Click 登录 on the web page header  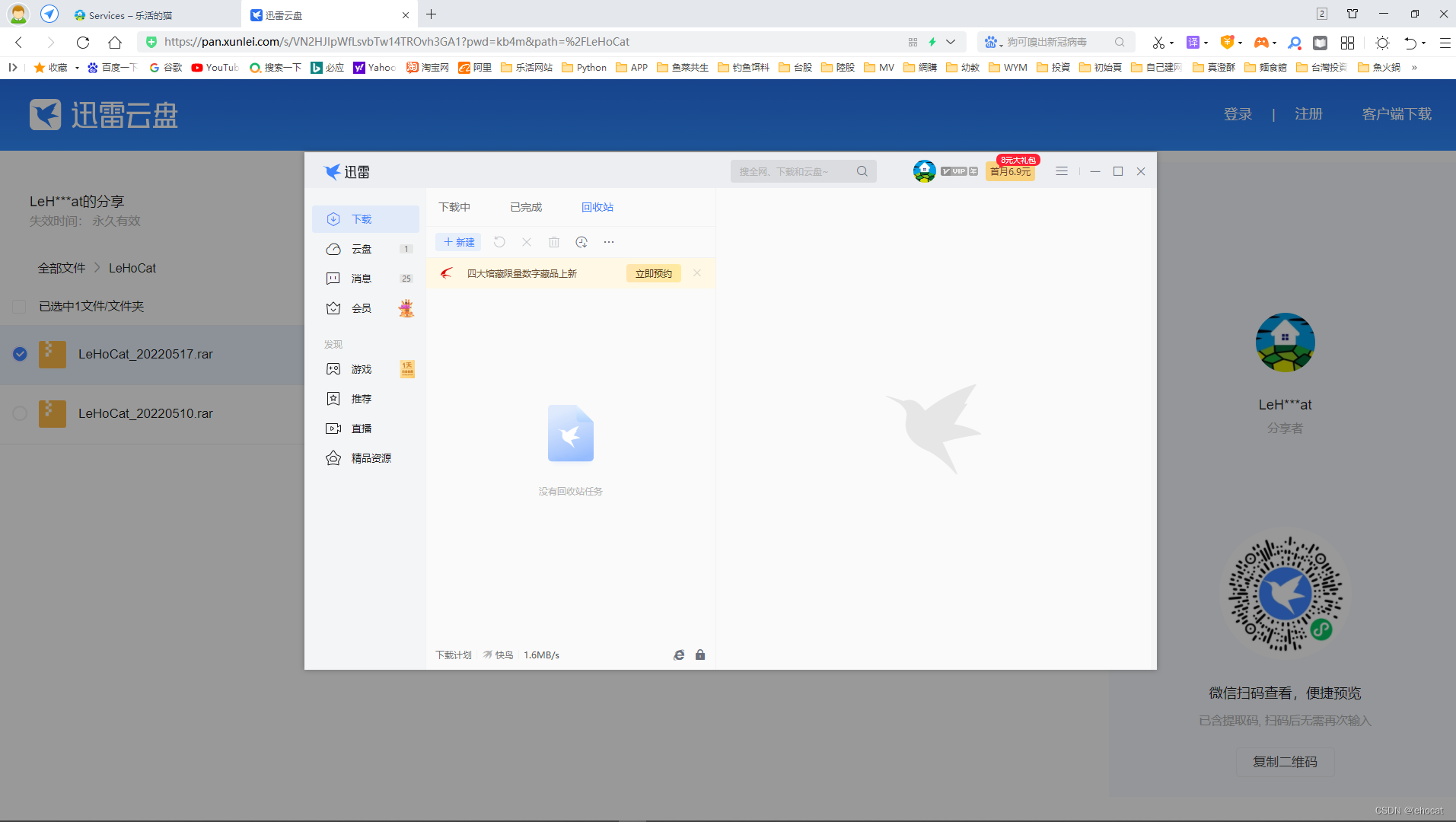(1238, 114)
